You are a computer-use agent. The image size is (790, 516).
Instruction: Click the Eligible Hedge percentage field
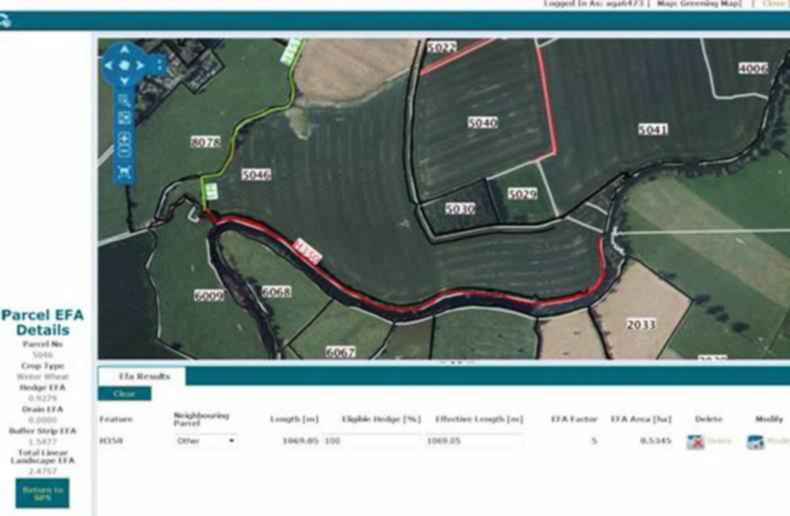[x=373, y=441]
